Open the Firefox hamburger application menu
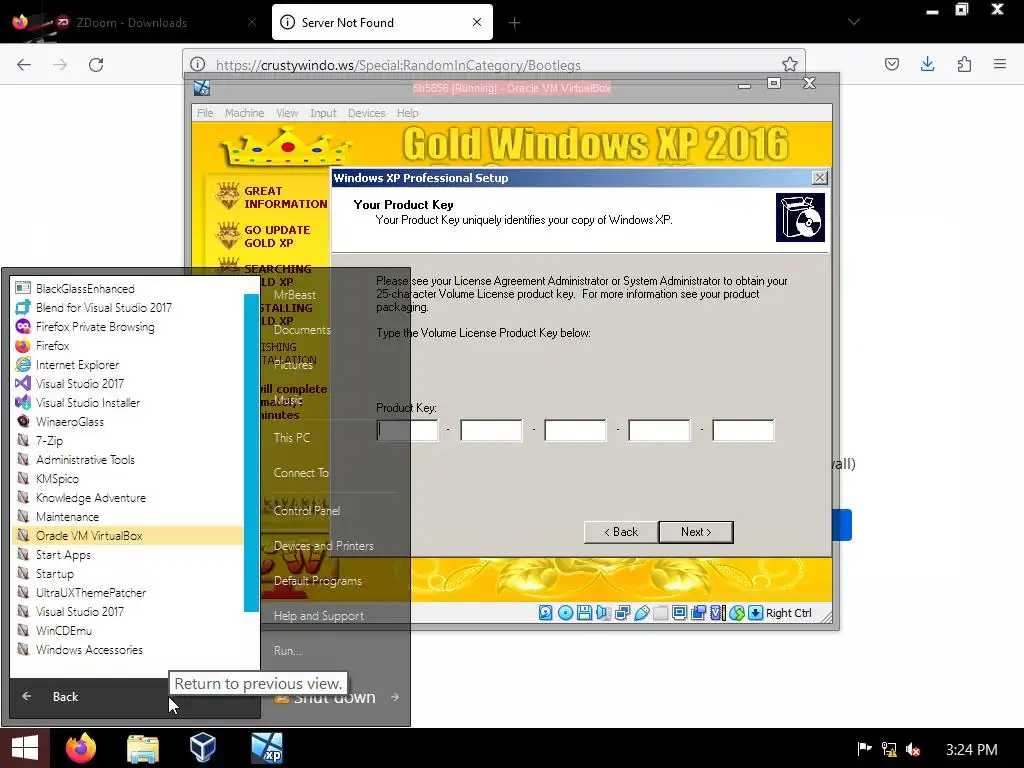The height and width of the screenshot is (768, 1024). pyautogui.click(x=1000, y=64)
